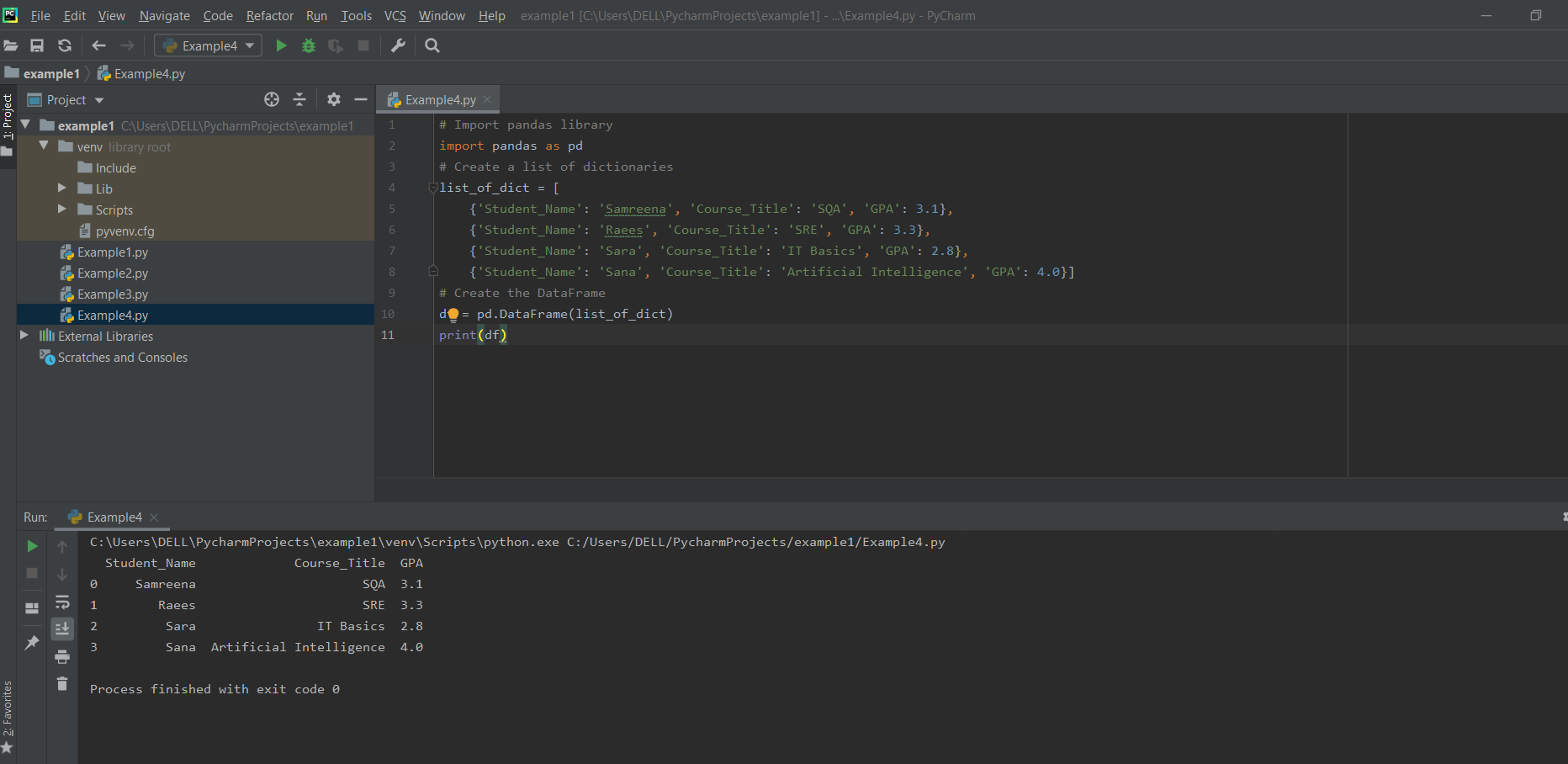
Task: Select the Example4.py editor tab
Action: pos(439,99)
